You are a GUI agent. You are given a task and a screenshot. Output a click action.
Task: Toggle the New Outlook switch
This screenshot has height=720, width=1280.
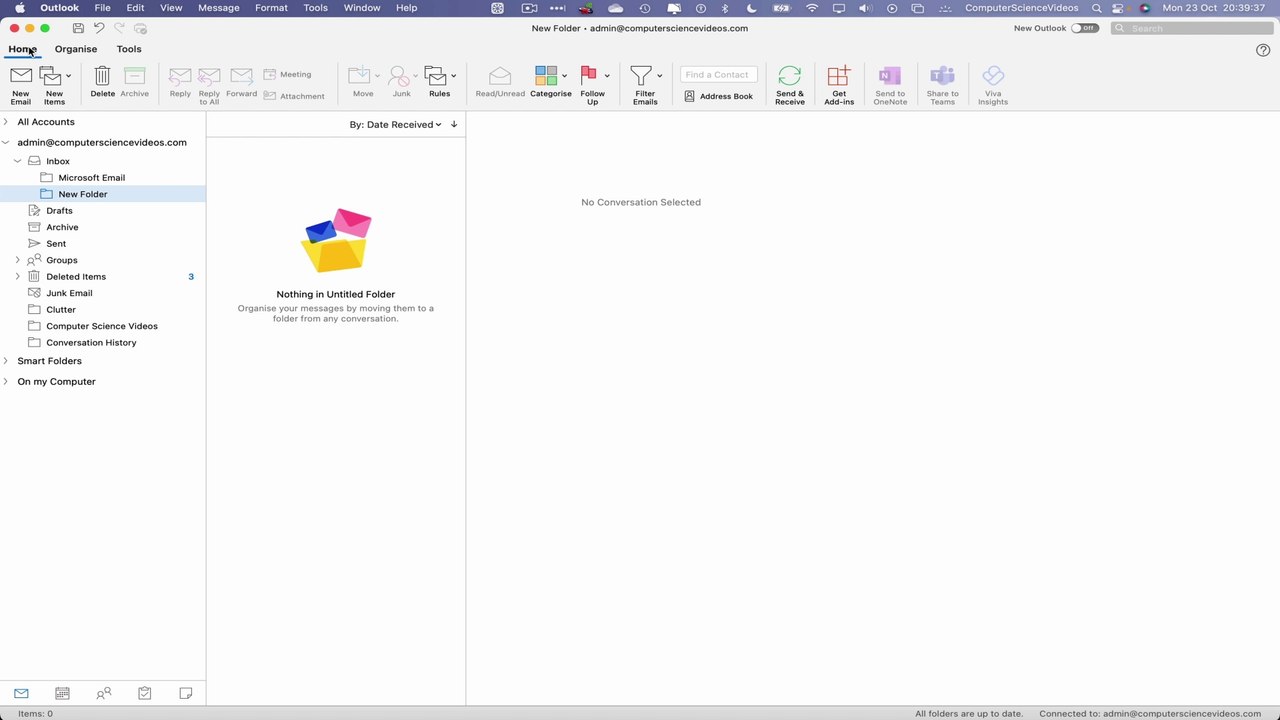[x=1084, y=28]
